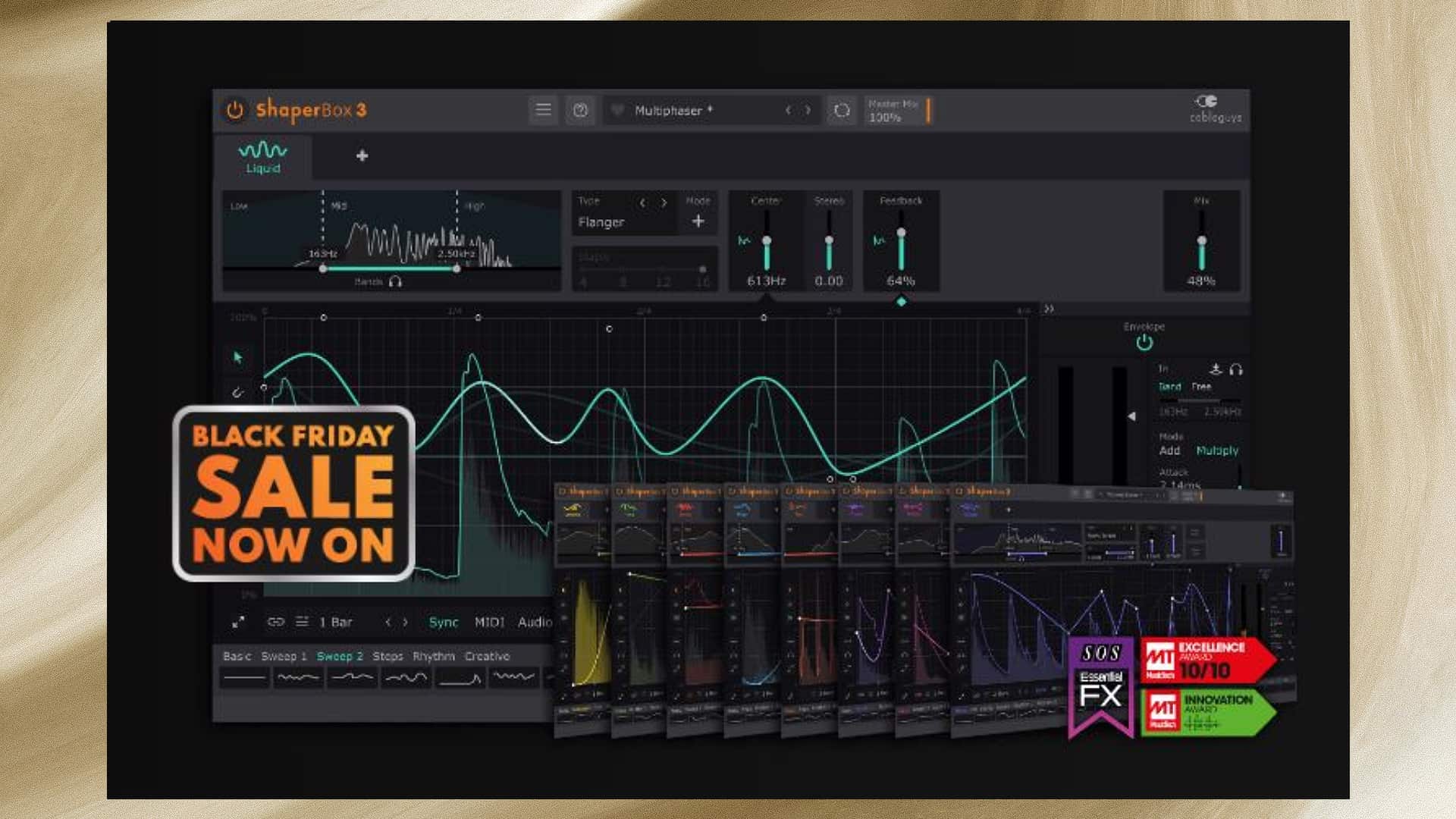The height and width of the screenshot is (819, 1456).
Task: Pick the fifth spiked wave preset thumbnail
Action: (460, 677)
